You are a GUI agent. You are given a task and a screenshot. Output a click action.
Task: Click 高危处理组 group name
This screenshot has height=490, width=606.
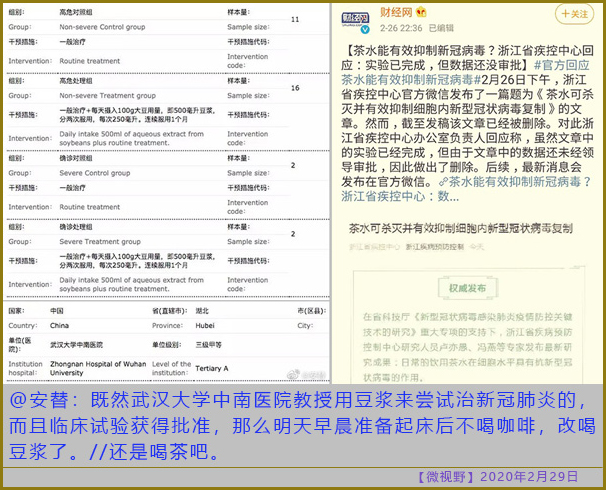[x=76, y=81]
